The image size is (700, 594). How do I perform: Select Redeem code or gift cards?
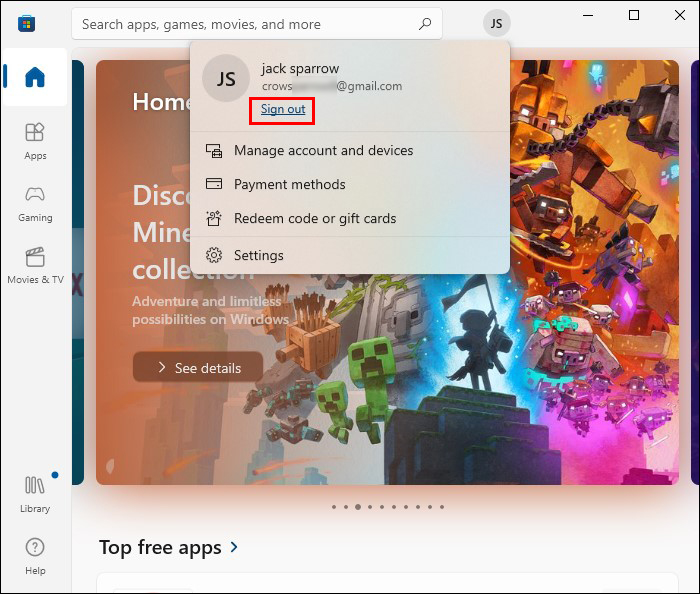(x=350, y=218)
